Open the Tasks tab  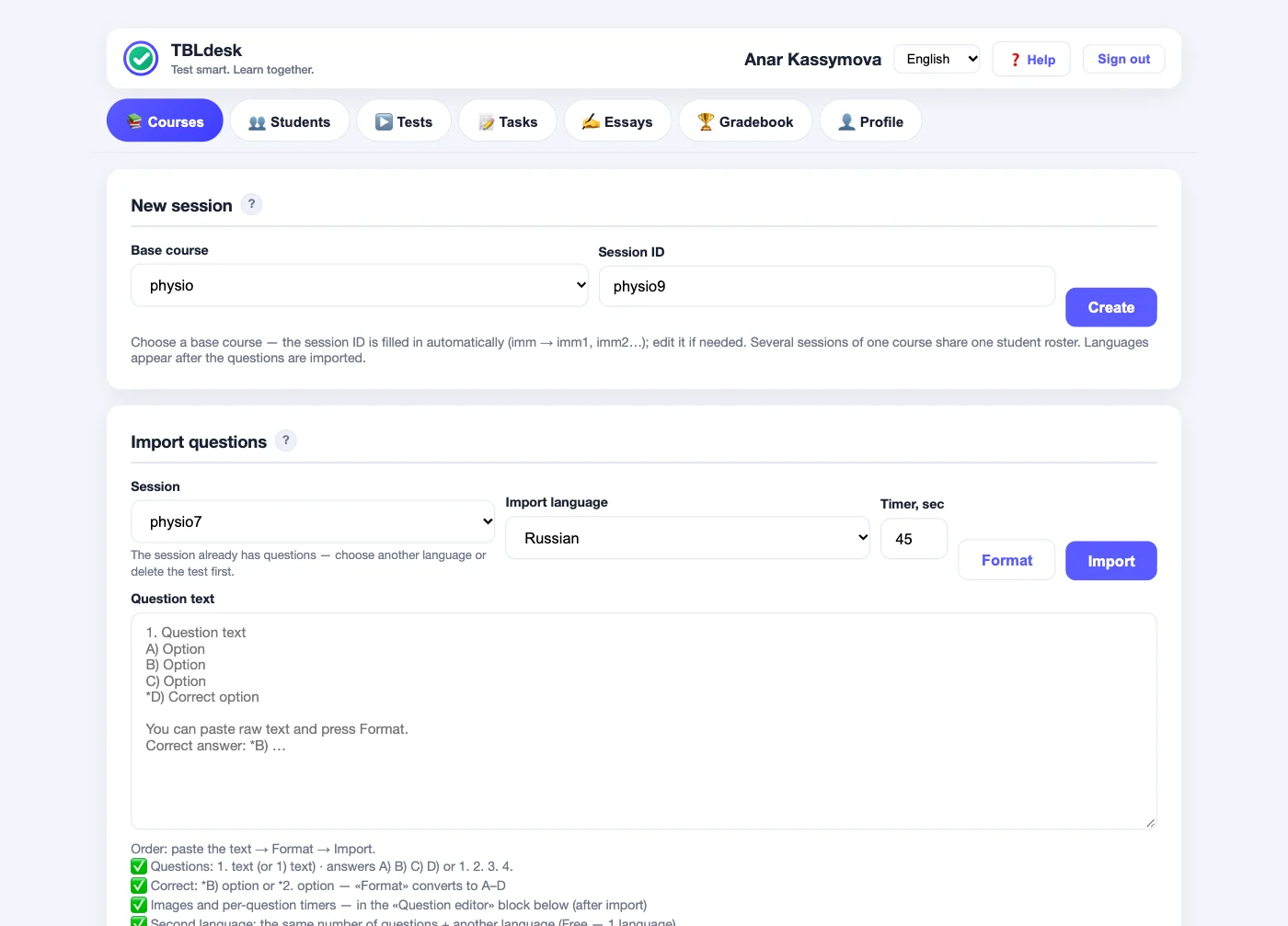click(x=508, y=120)
